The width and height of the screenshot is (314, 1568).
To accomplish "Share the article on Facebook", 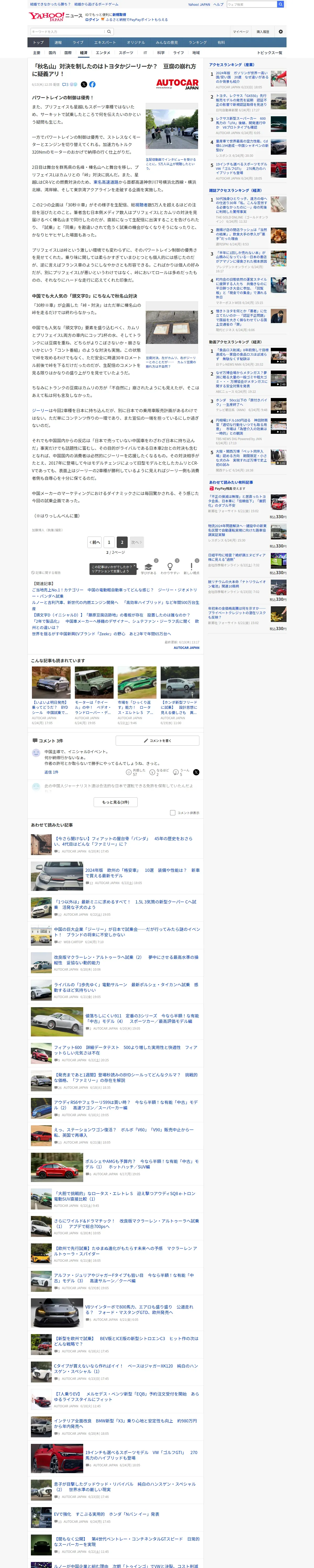I will [93, 85].
